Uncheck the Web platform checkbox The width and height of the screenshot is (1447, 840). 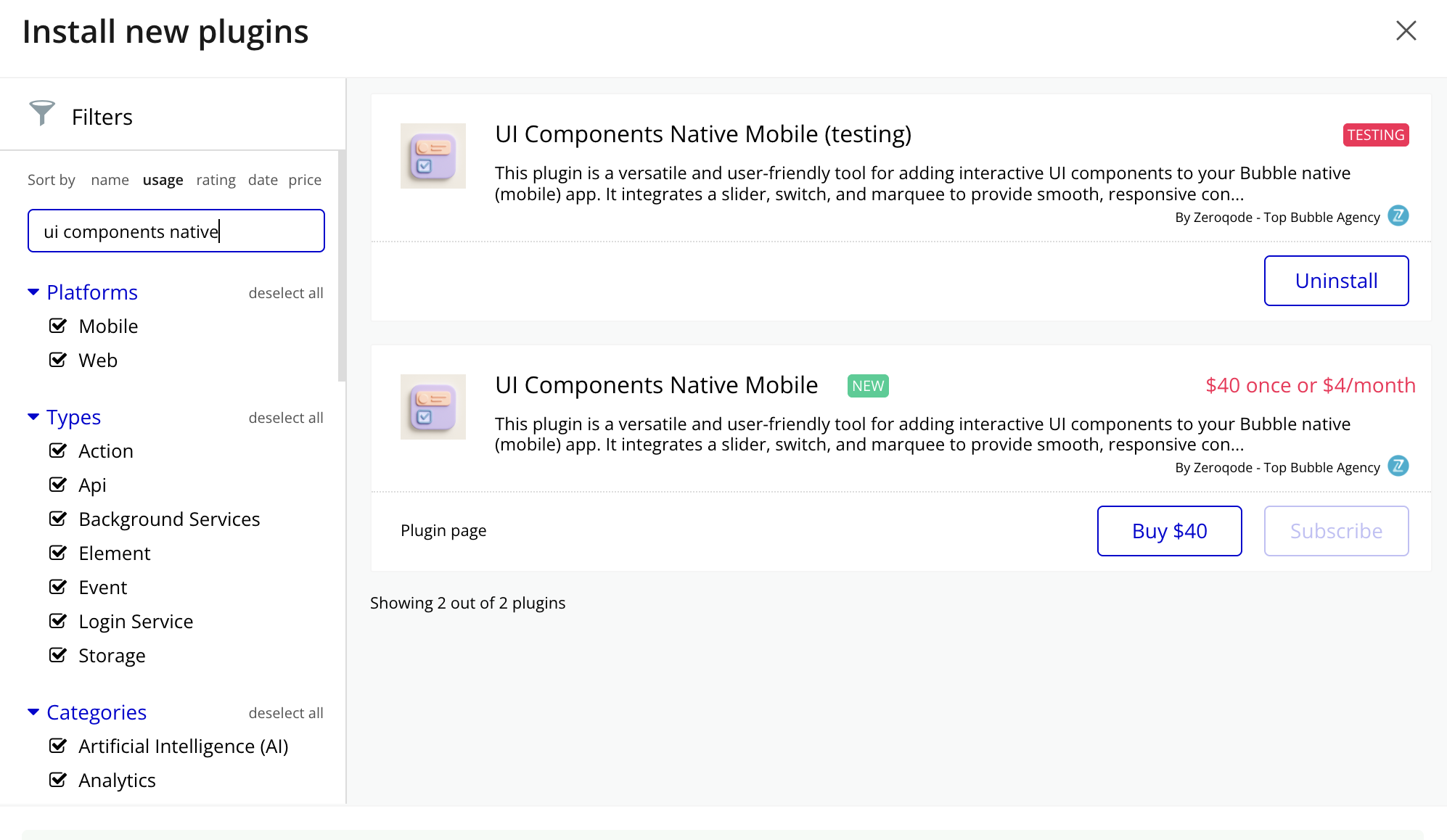point(58,360)
